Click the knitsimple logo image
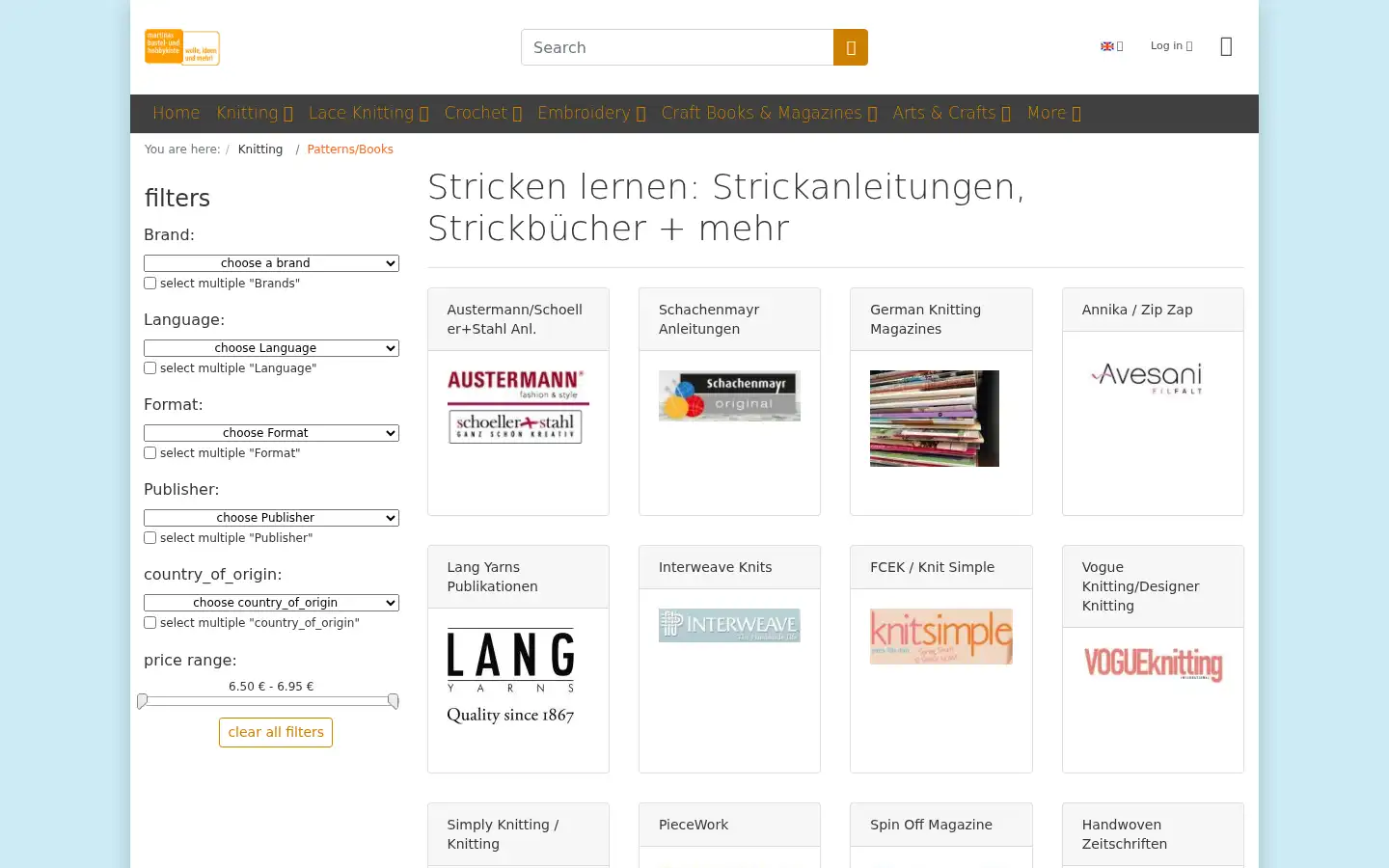This screenshot has height=868, width=1389. pos(941,637)
